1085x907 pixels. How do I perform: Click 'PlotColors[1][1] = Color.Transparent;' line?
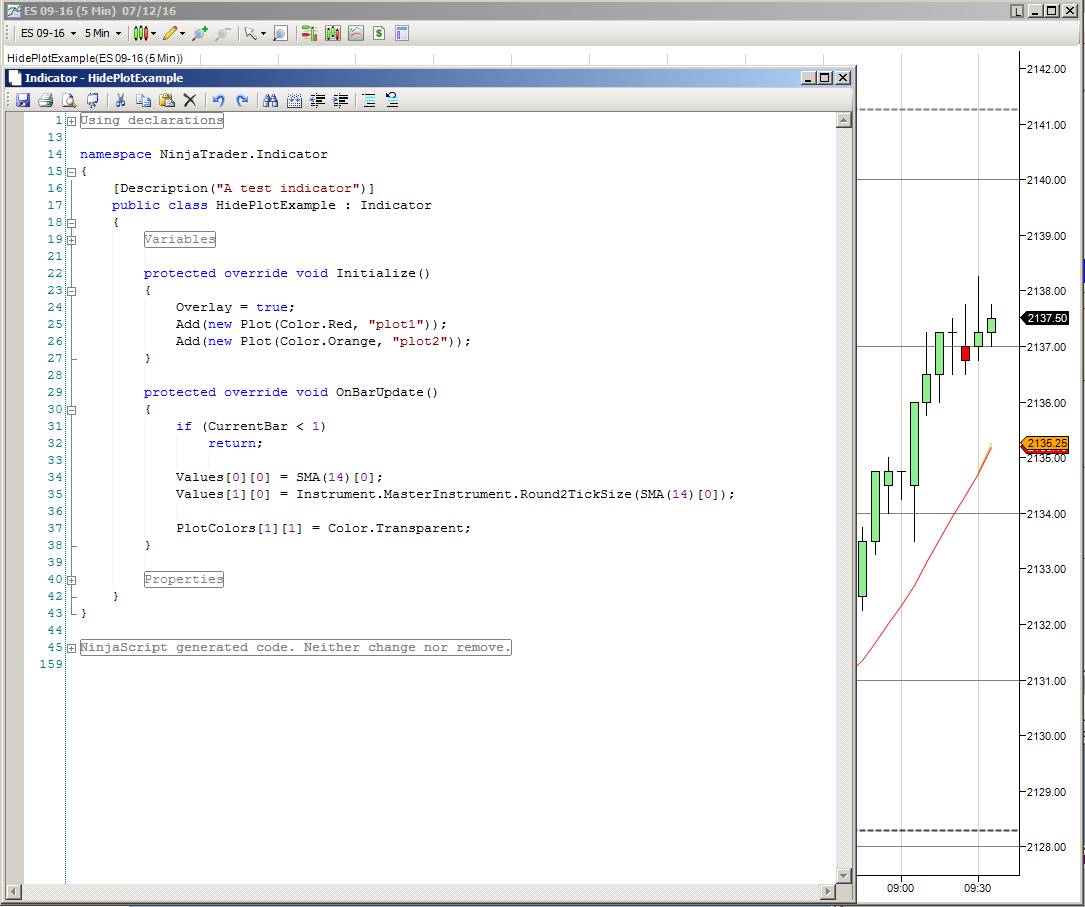pos(323,529)
